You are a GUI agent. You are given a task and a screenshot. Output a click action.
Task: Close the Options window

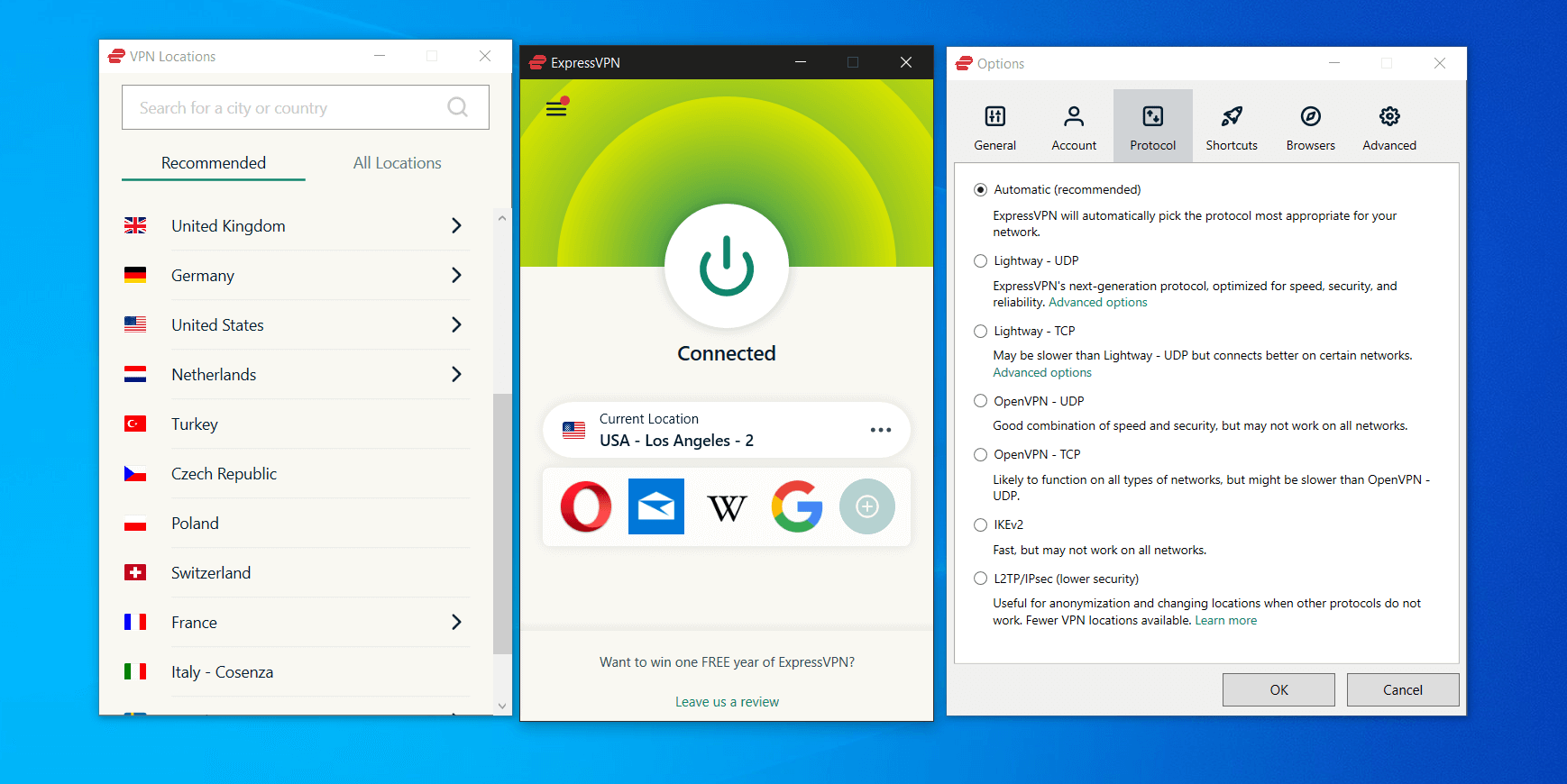[1440, 63]
